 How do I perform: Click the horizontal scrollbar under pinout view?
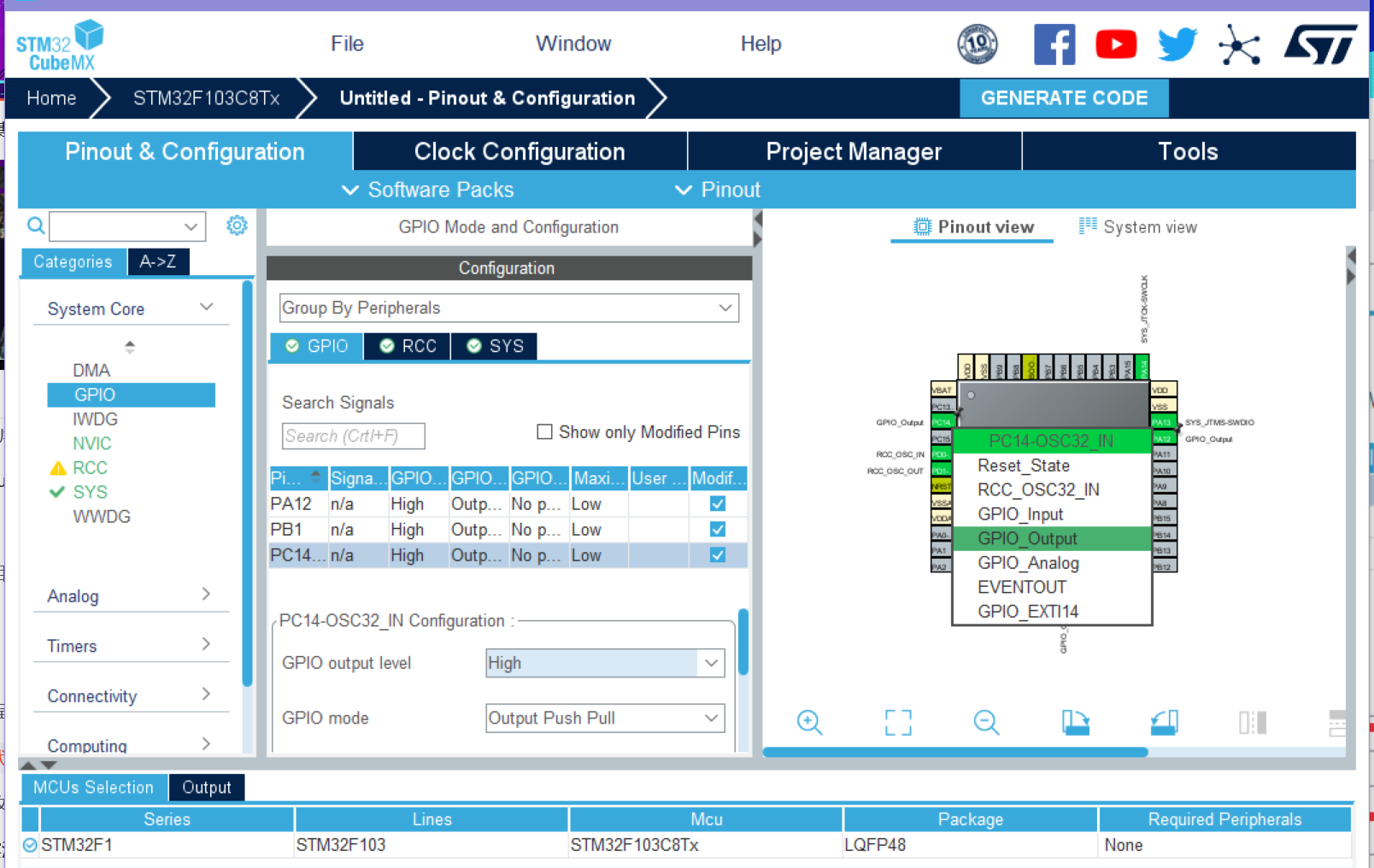coord(955,753)
